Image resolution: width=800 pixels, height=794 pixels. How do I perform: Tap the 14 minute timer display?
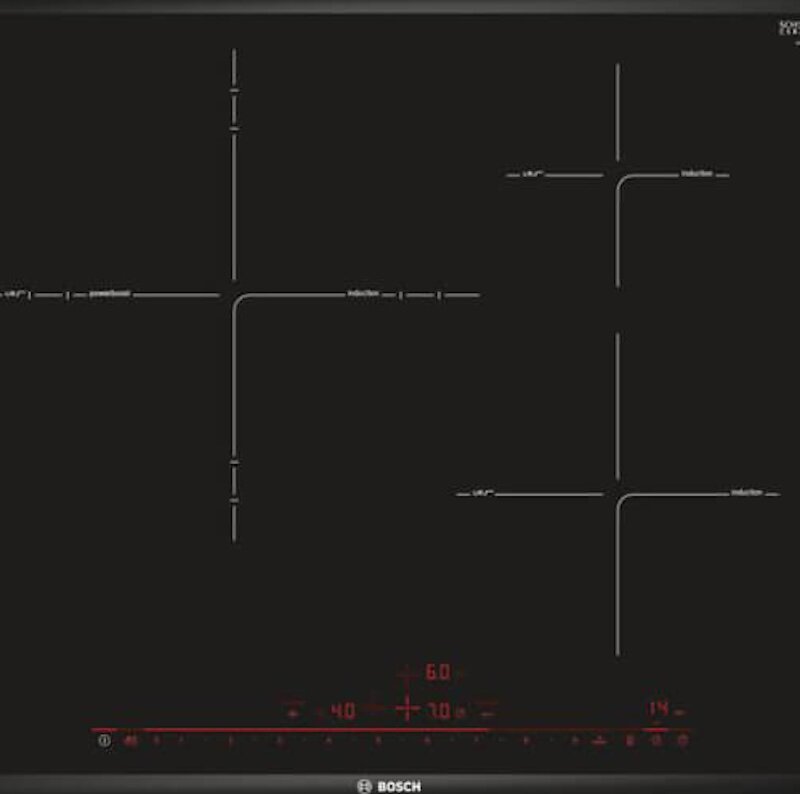coord(658,709)
